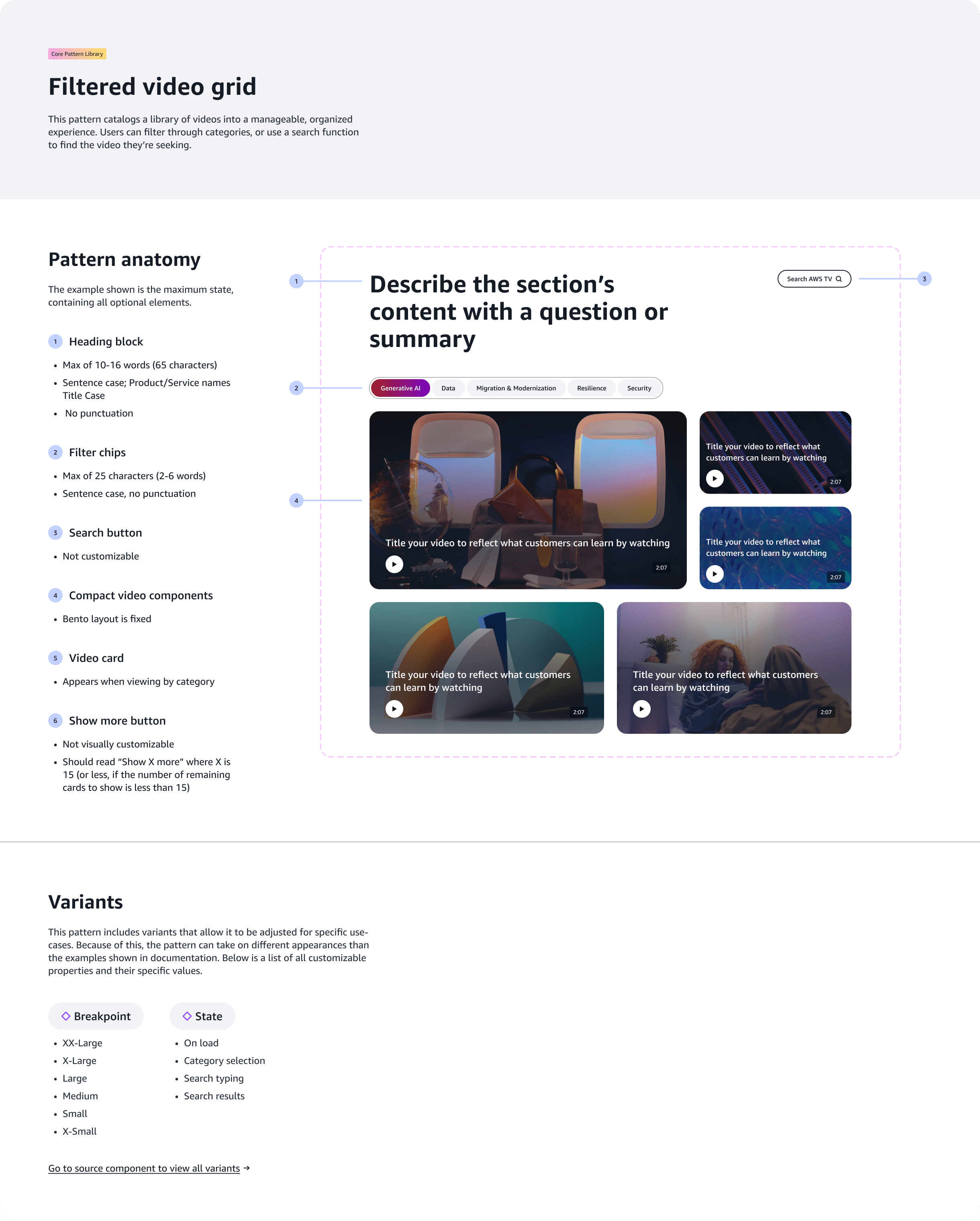Click annotation marker 4 next to the video grid
The height and width of the screenshot is (1221, 980).
(296, 500)
